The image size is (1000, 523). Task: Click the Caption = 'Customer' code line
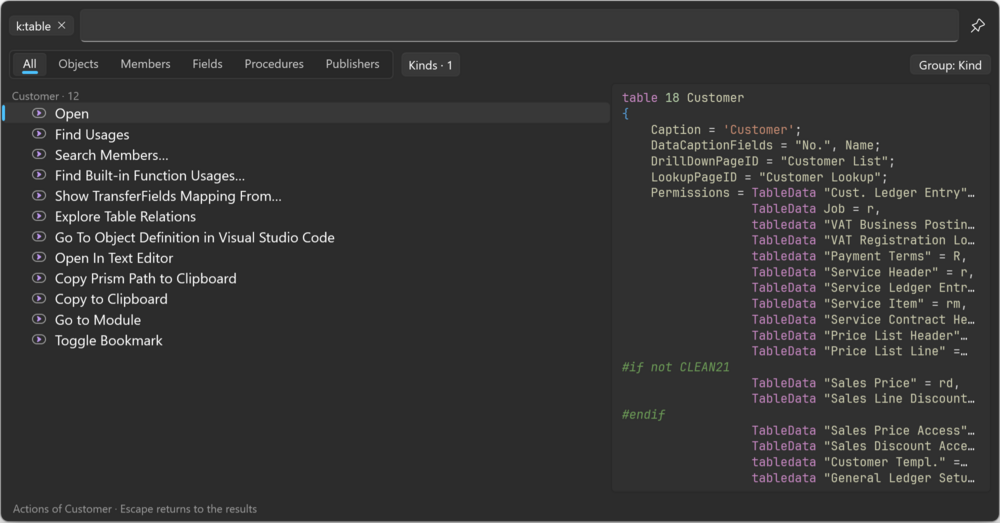[726, 129]
